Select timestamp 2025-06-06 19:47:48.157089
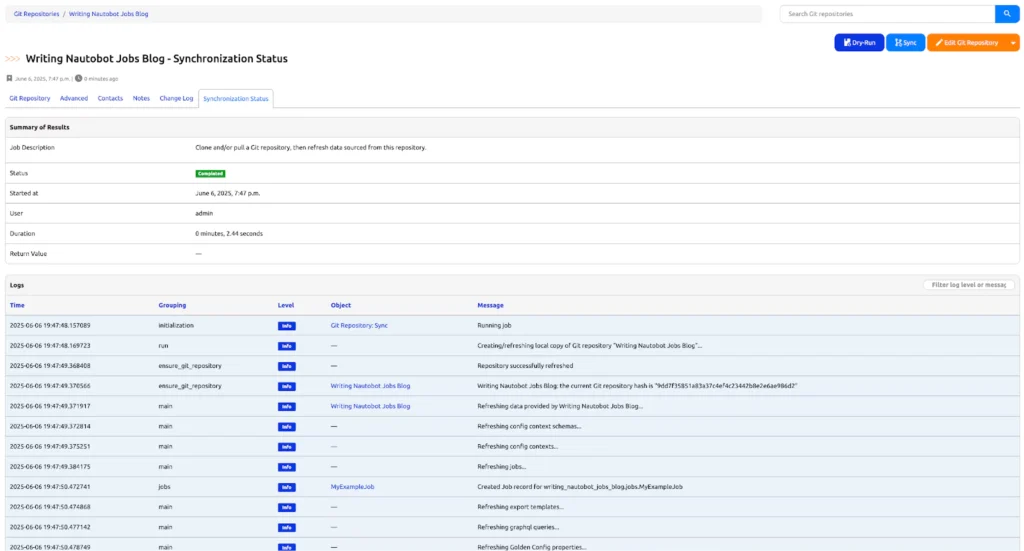The image size is (1024, 551). (x=50, y=325)
